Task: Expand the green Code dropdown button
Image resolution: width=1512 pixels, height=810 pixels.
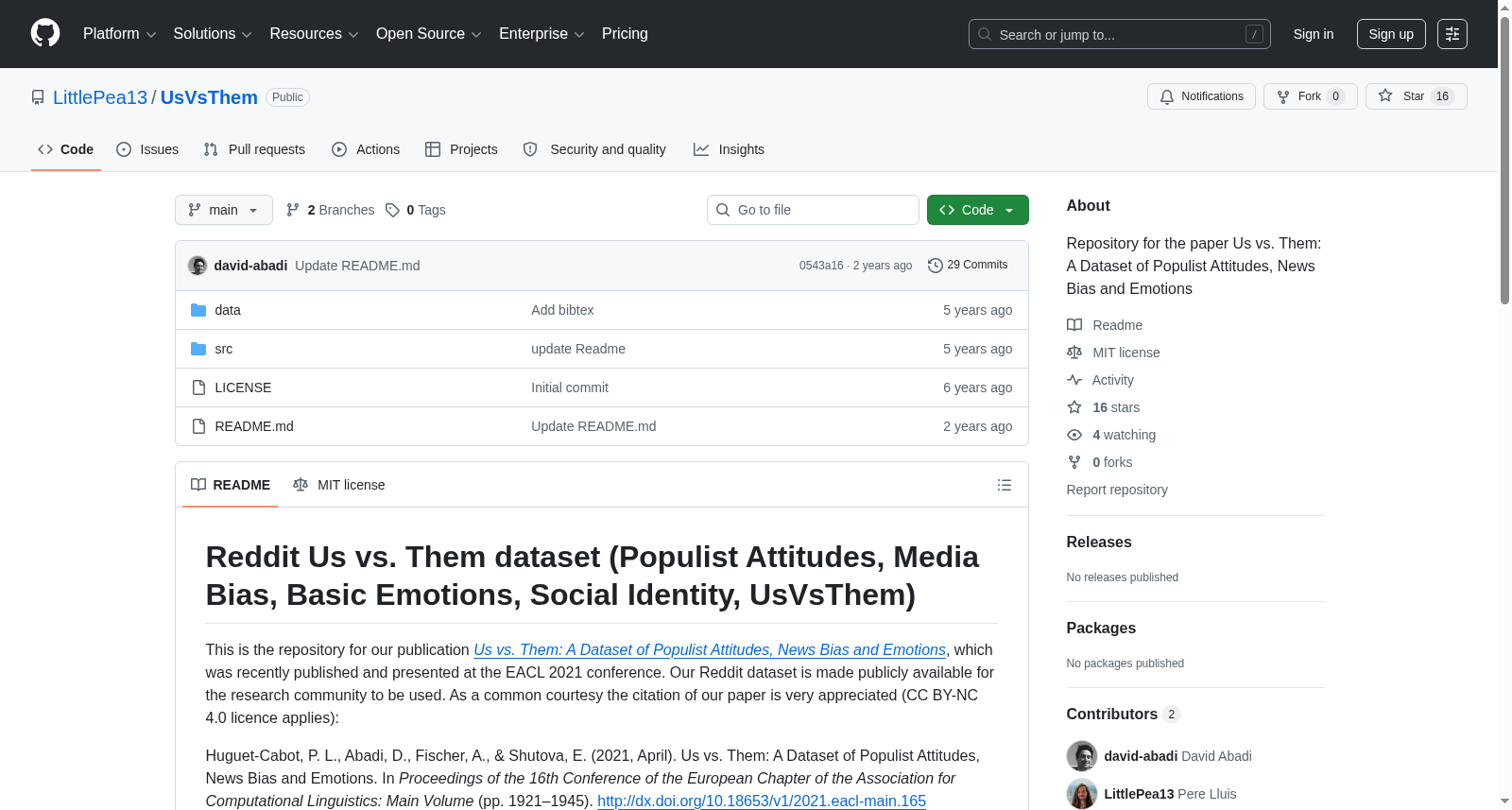Action: click(x=977, y=210)
